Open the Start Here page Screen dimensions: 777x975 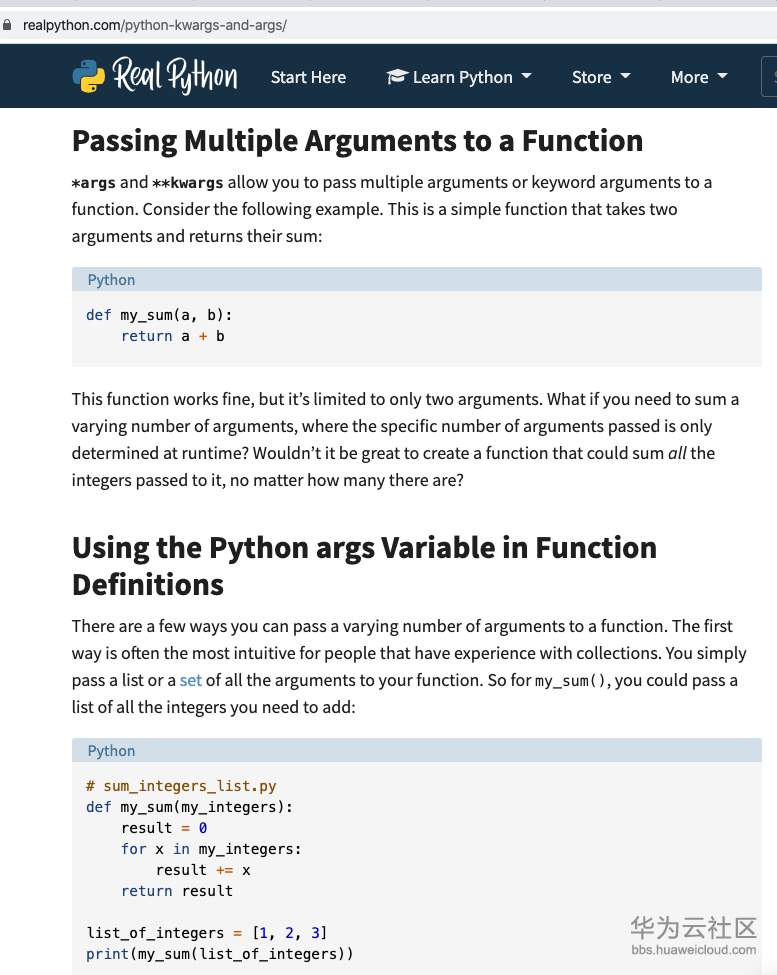308,77
